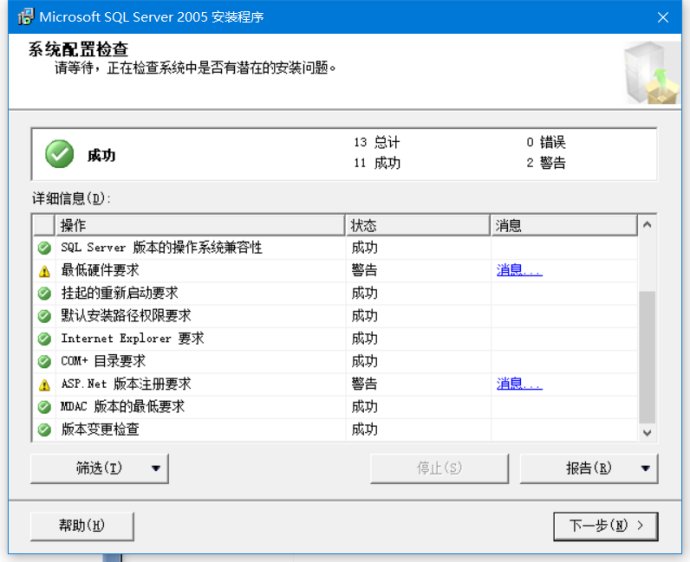Click green check icon for SQL Server 版本的操作系统兼容性
Image resolution: width=690 pixels, height=562 pixels.
click(x=44, y=248)
